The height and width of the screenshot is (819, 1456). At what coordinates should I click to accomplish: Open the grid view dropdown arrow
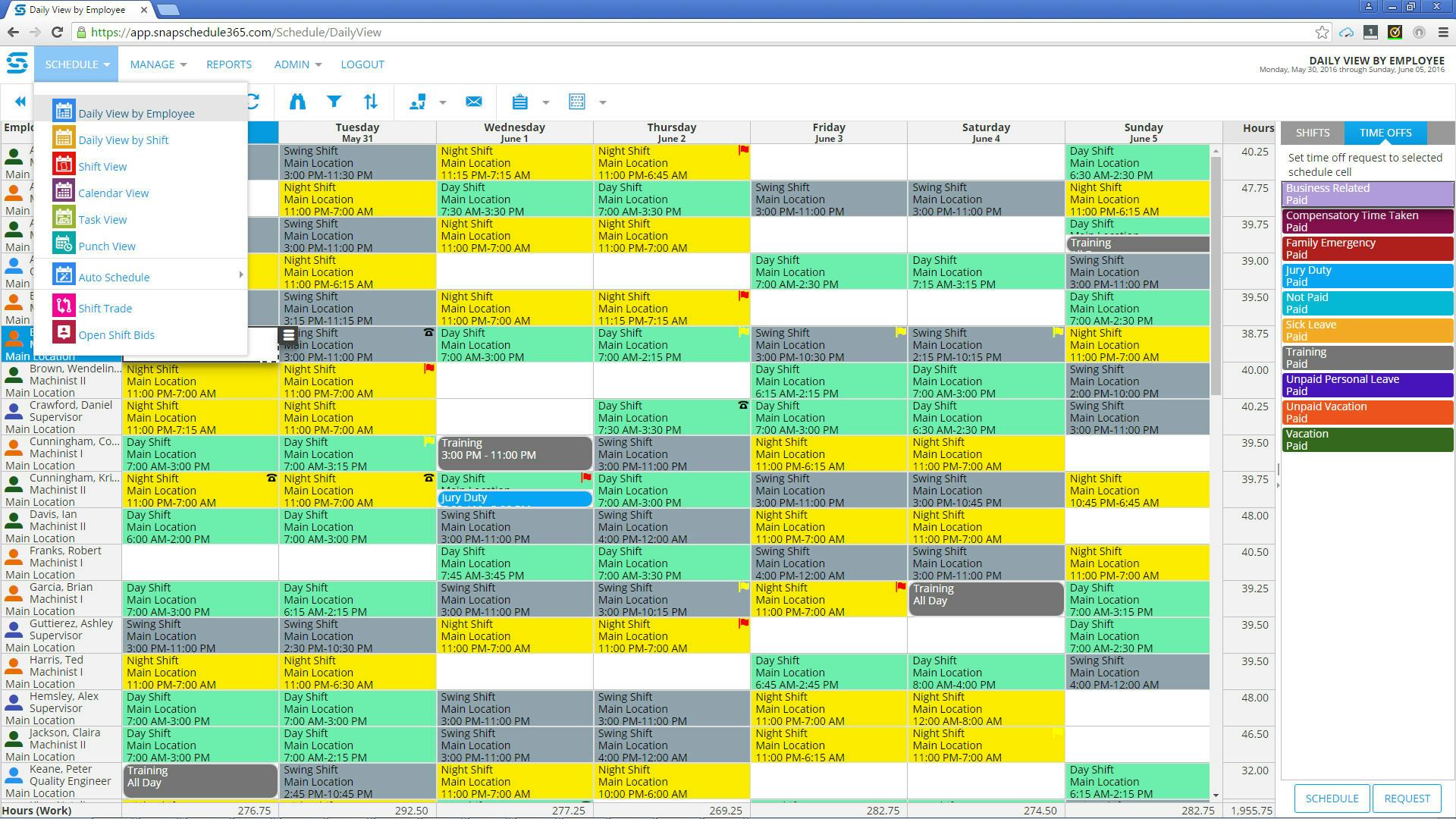[x=603, y=102]
